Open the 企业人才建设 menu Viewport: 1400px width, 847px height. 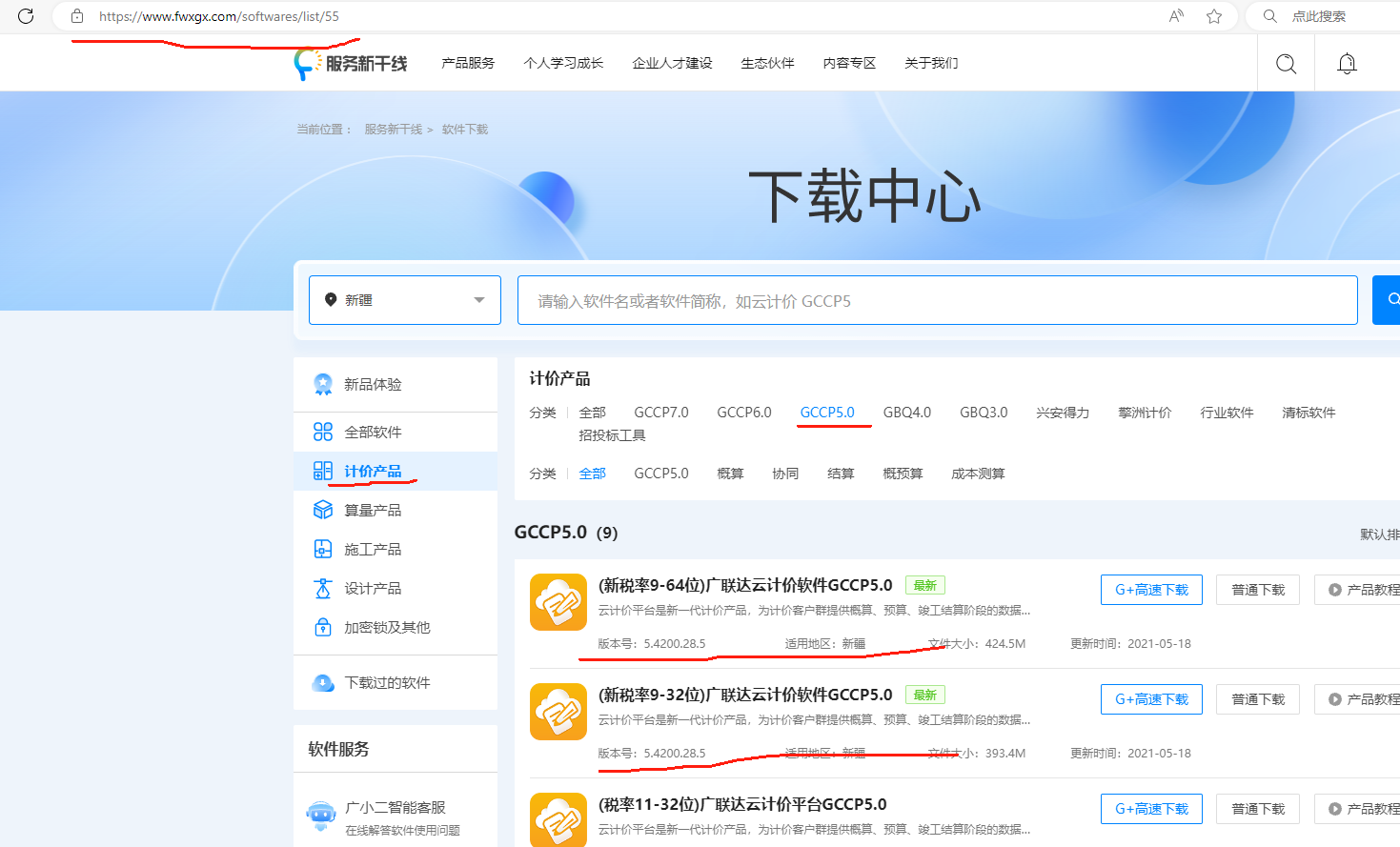(x=672, y=63)
